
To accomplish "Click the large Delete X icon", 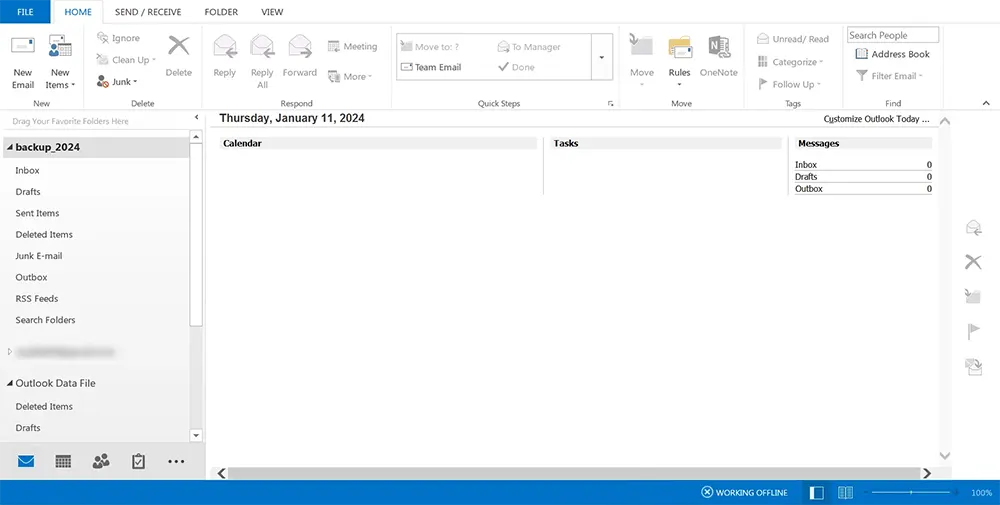I will 179,46.
